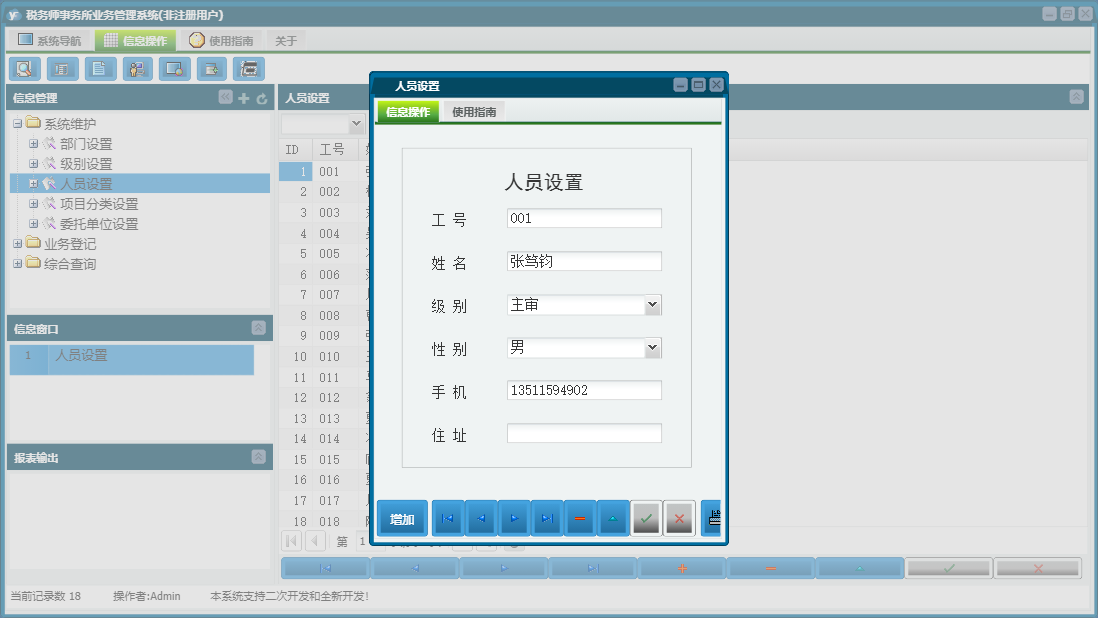1098x618 pixels.
Task: Click the print icon at the 人员设置 dialog's bottom right
Action: [x=711, y=519]
